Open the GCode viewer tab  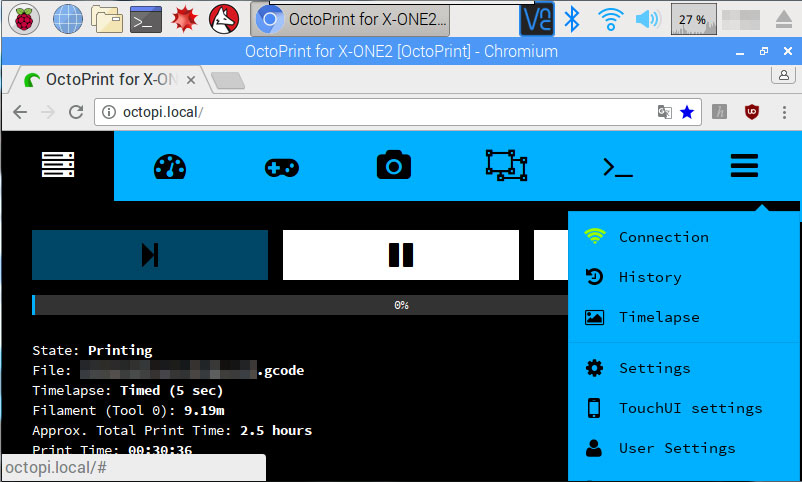click(x=506, y=165)
